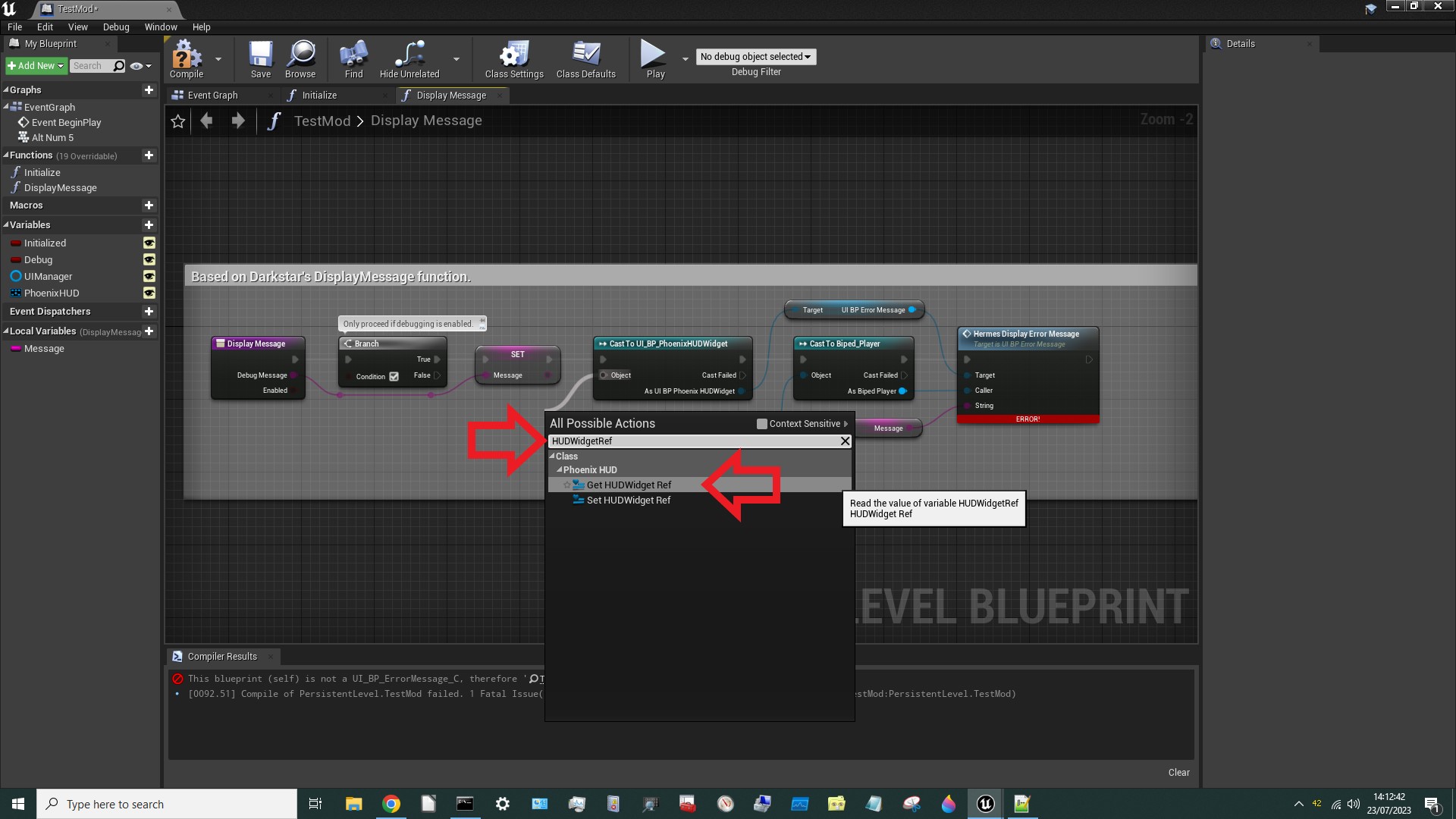Image resolution: width=1456 pixels, height=819 pixels.
Task: Toggle Hide Unrelated nodes icon
Action: pyautogui.click(x=409, y=59)
